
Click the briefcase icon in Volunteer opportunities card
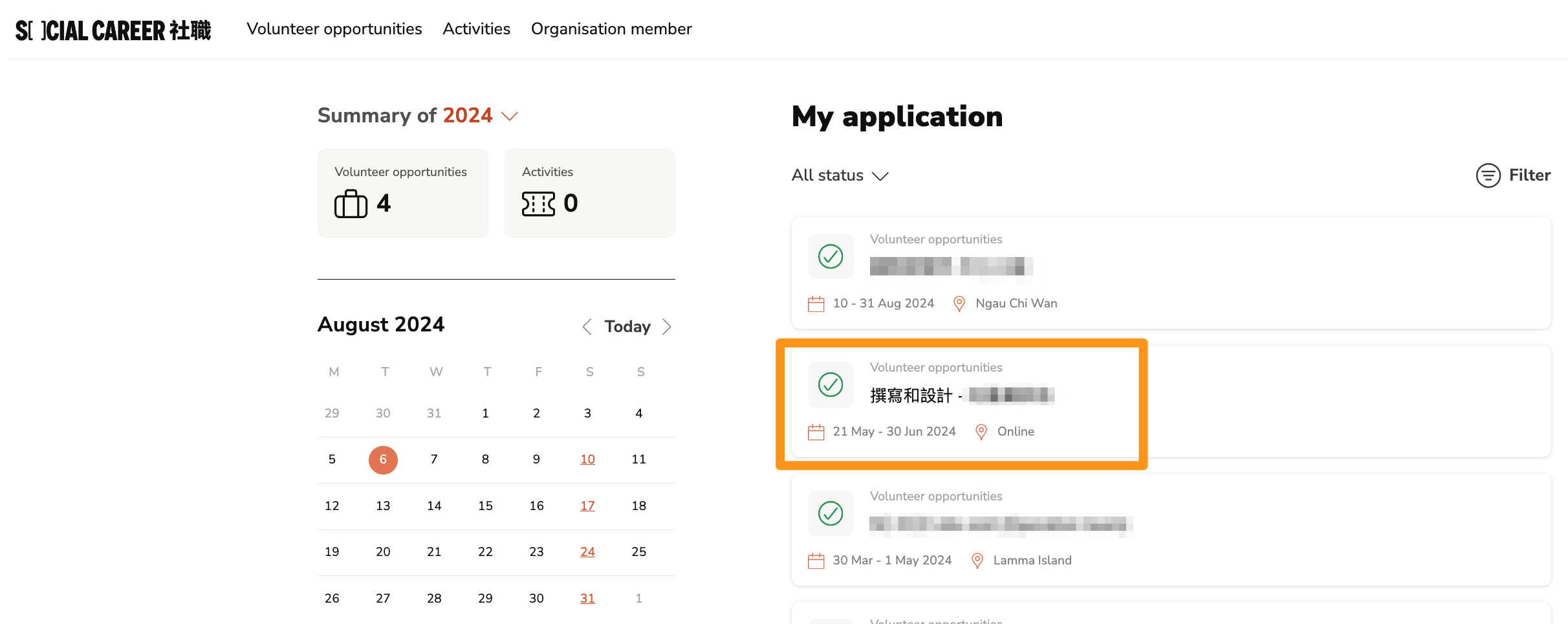351,204
